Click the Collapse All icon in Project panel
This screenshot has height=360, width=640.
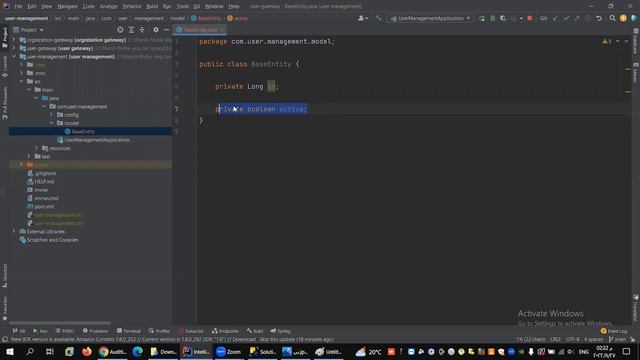142,30
